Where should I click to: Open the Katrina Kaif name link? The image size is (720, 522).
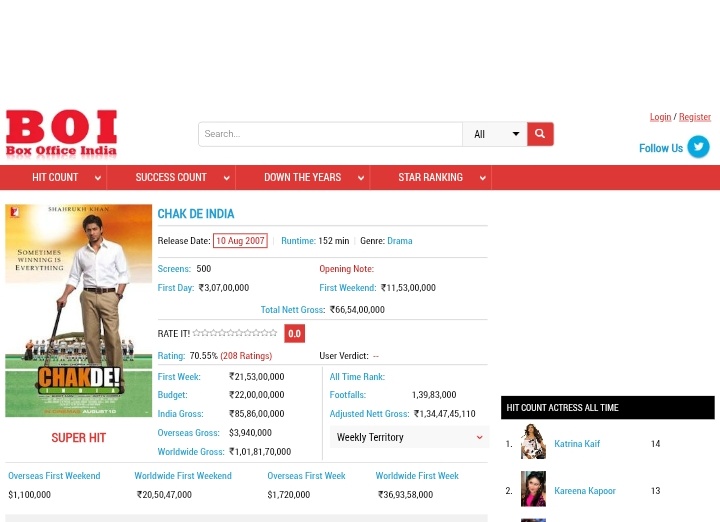pyautogui.click(x=577, y=443)
